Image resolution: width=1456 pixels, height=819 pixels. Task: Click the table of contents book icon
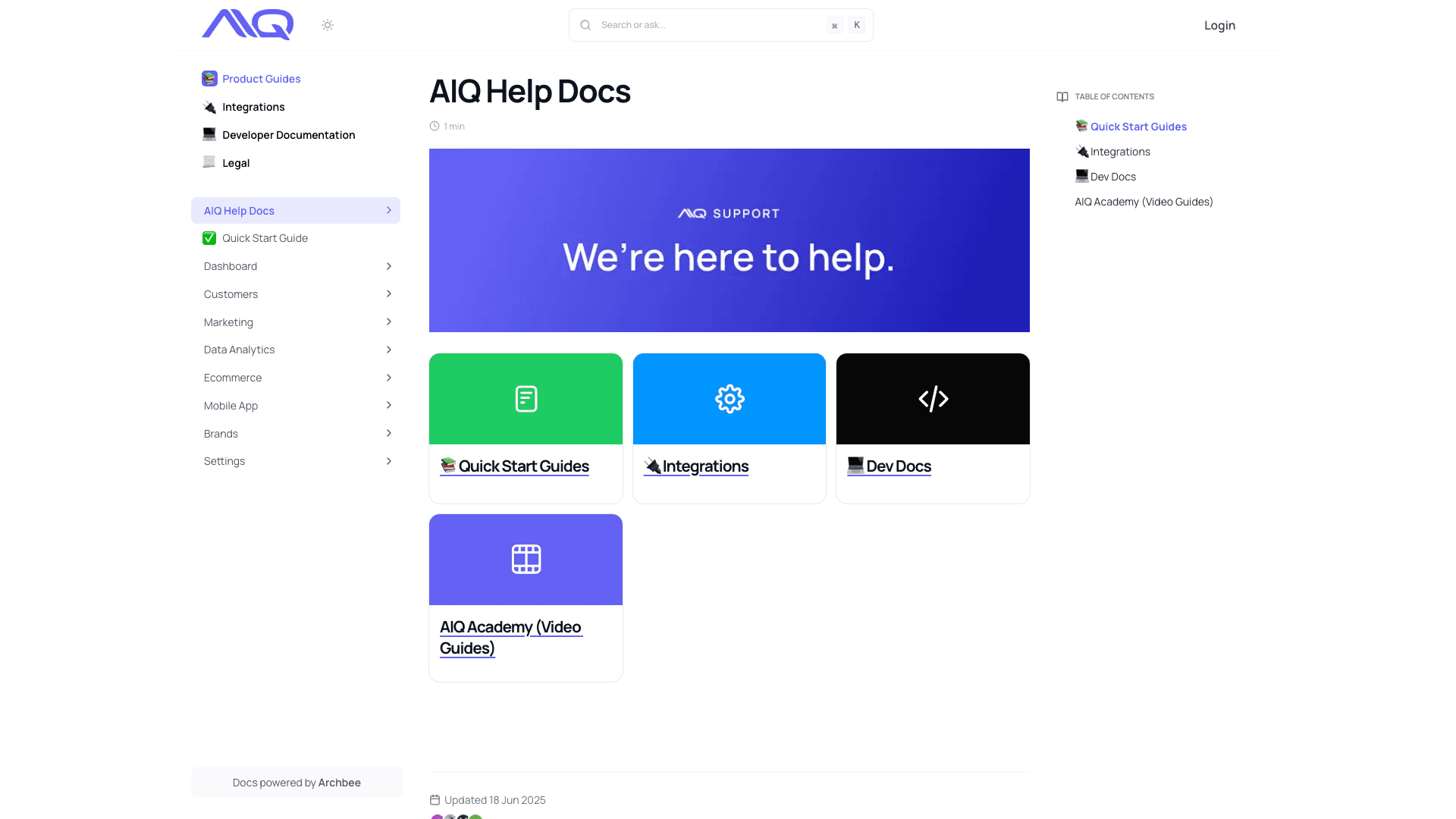click(x=1062, y=96)
